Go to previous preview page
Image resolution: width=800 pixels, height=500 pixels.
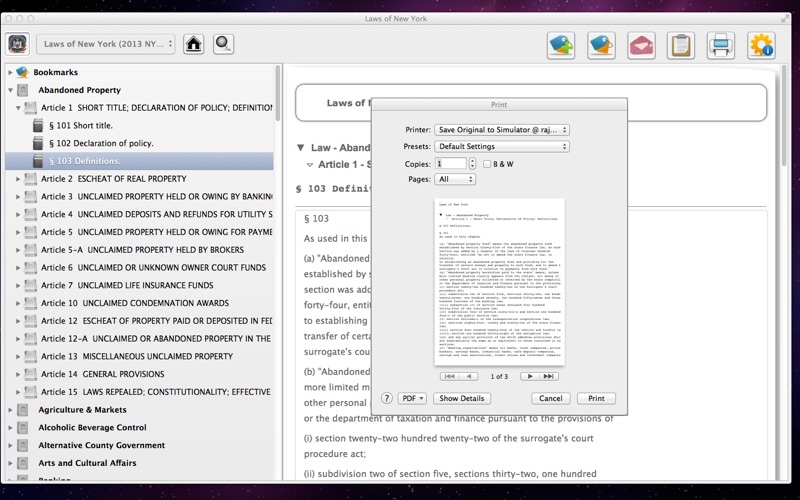469,377
